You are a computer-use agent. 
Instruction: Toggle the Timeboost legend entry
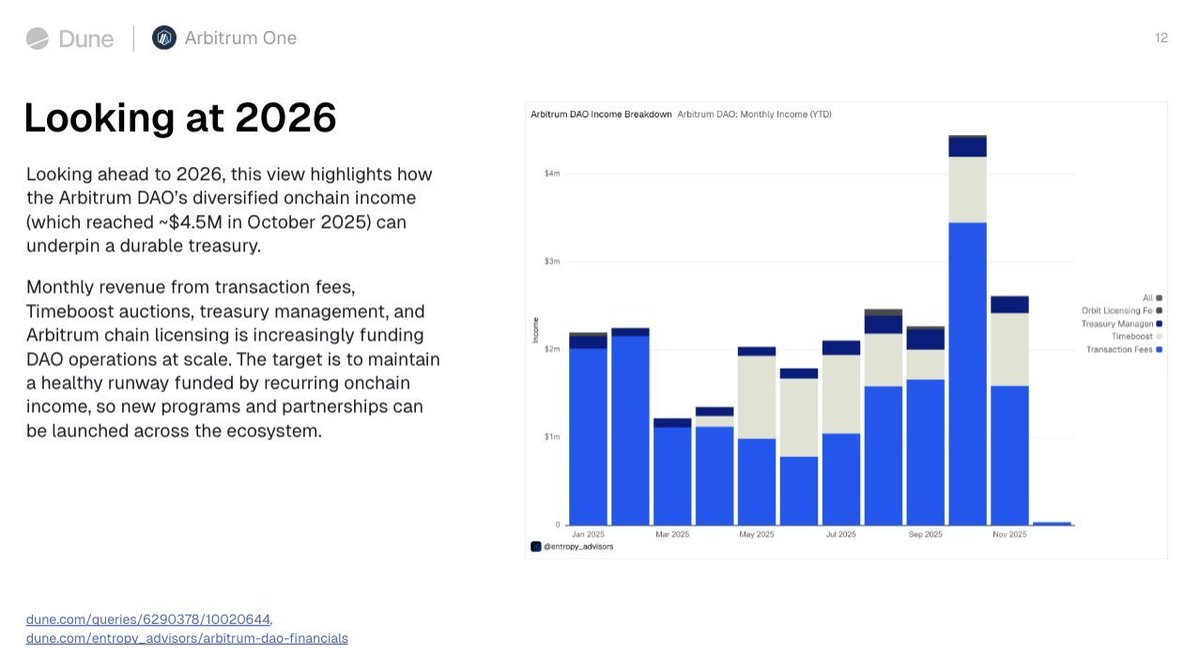coord(1137,337)
